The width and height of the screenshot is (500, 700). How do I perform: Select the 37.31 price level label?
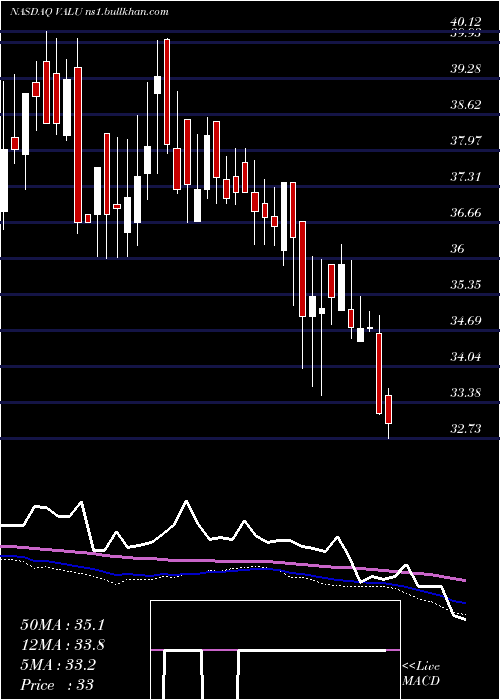tap(466, 177)
